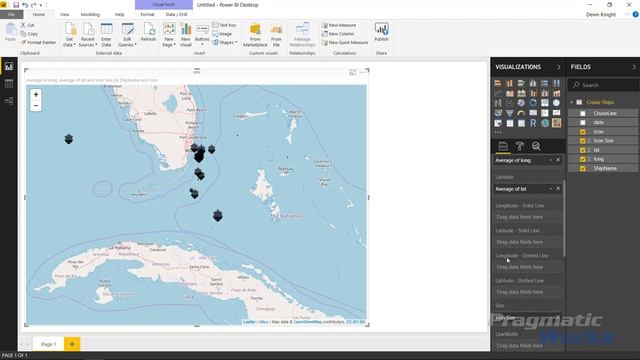Uncheck the ShipName field checkbox

[x=583, y=168]
